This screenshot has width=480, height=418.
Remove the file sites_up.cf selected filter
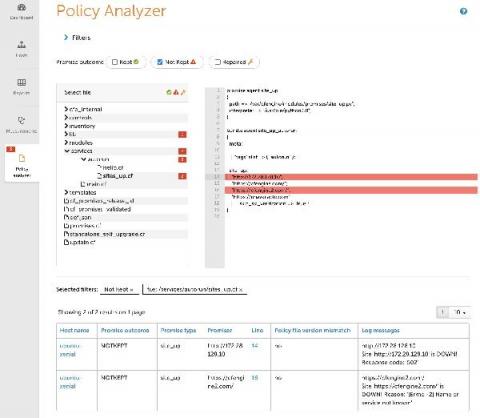(241, 290)
